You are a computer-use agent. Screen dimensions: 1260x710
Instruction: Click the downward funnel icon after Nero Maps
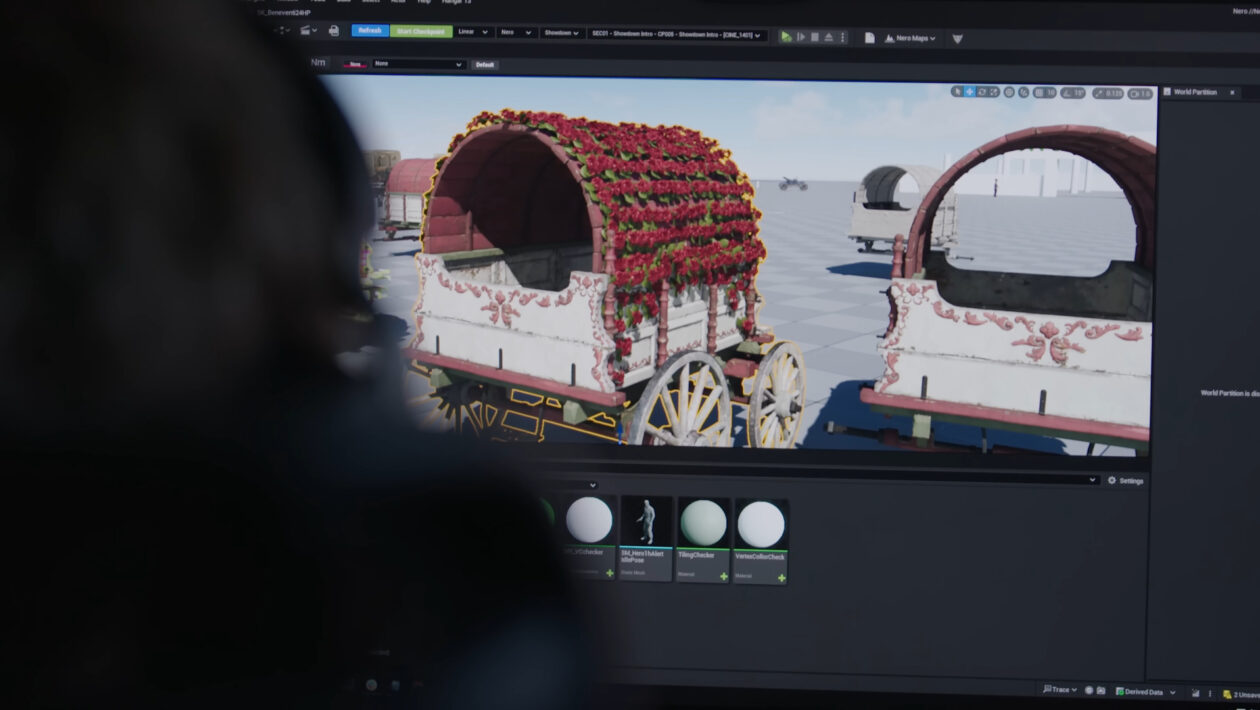coord(957,39)
